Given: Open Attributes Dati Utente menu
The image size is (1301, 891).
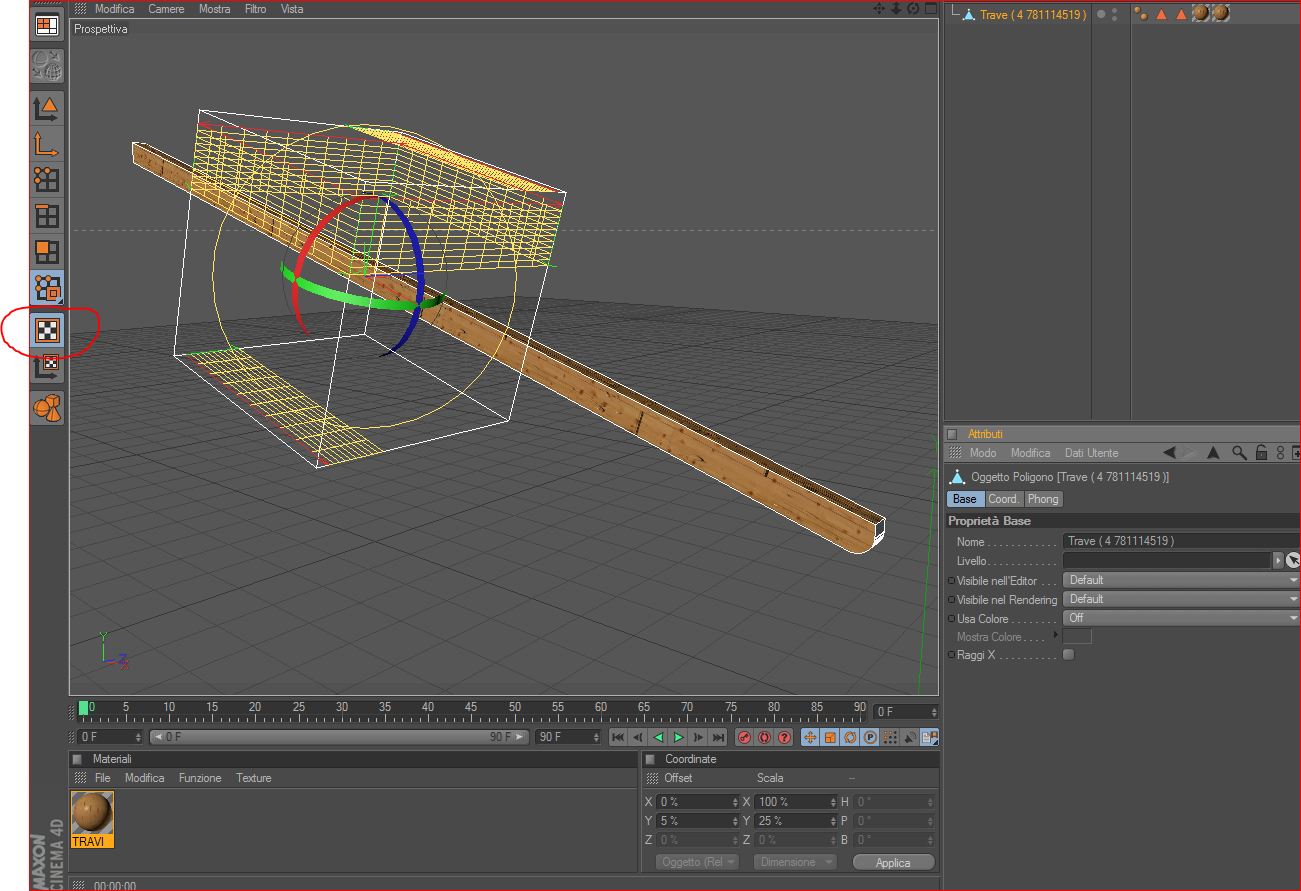Looking at the screenshot, I should click(1092, 453).
